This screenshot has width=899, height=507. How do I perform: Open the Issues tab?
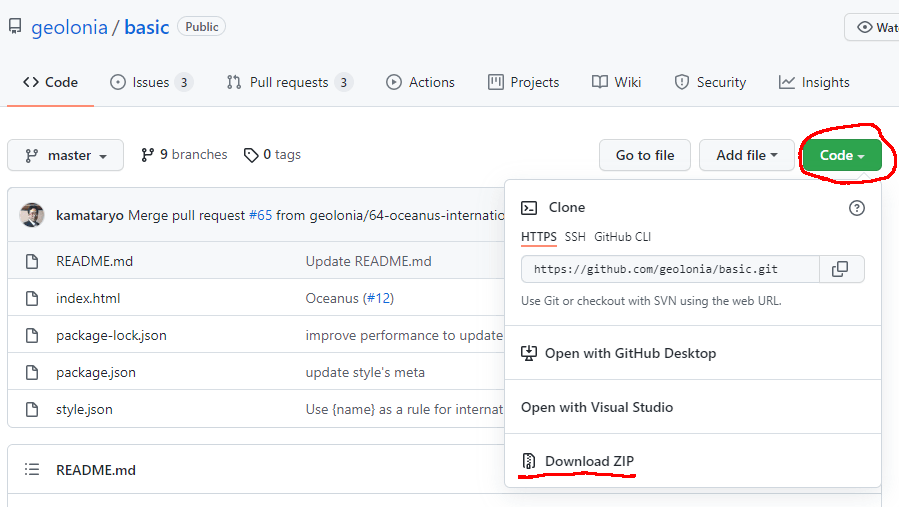tap(151, 82)
